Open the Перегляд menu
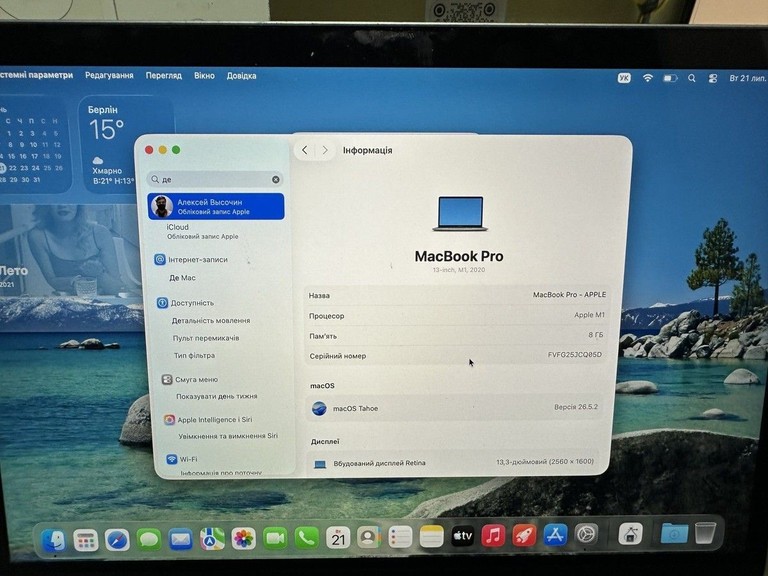This screenshot has width=768, height=576. tap(164, 75)
